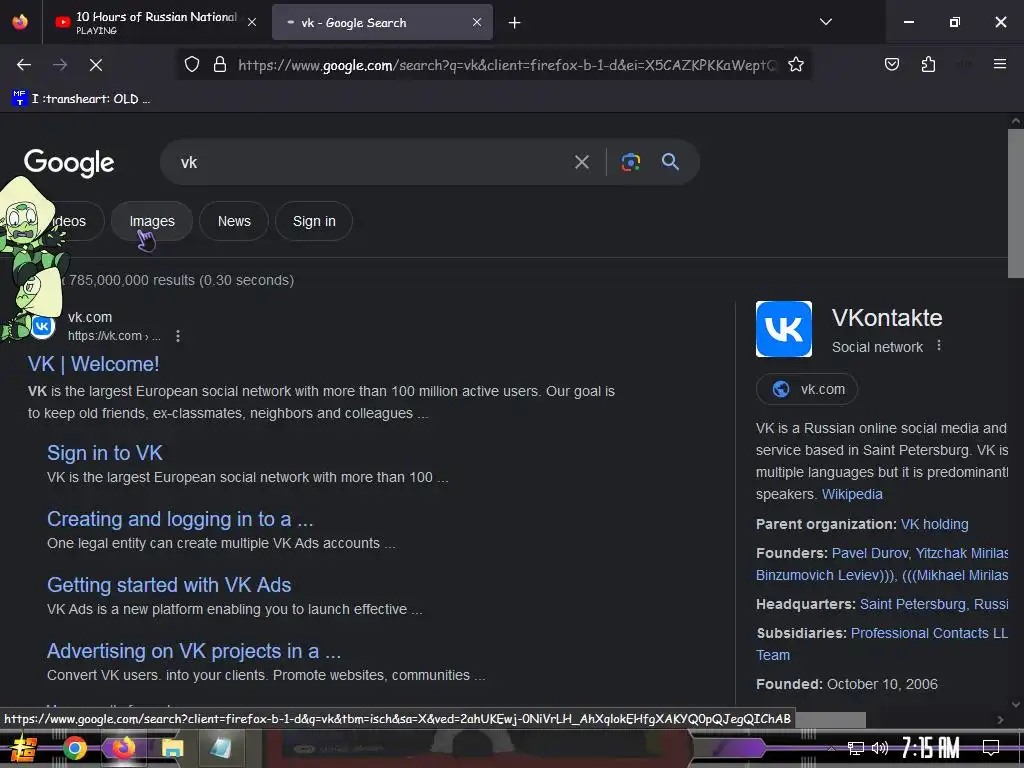Image resolution: width=1024 pixels, height=768 pixels.
Task: Click in the Google search field
Action: tap(372, 162)
